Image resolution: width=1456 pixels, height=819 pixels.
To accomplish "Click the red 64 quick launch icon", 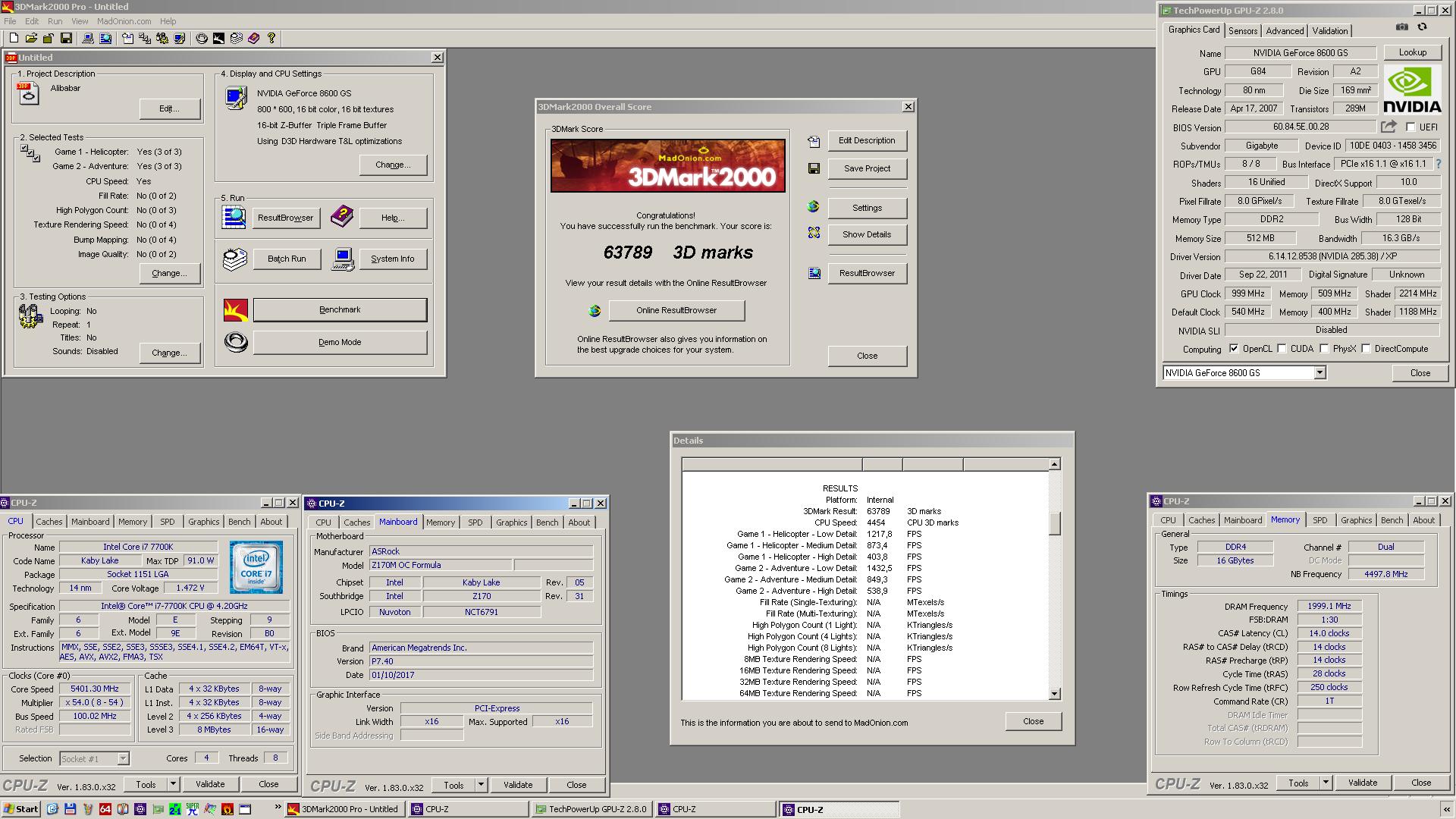I will tap(105, 809).
